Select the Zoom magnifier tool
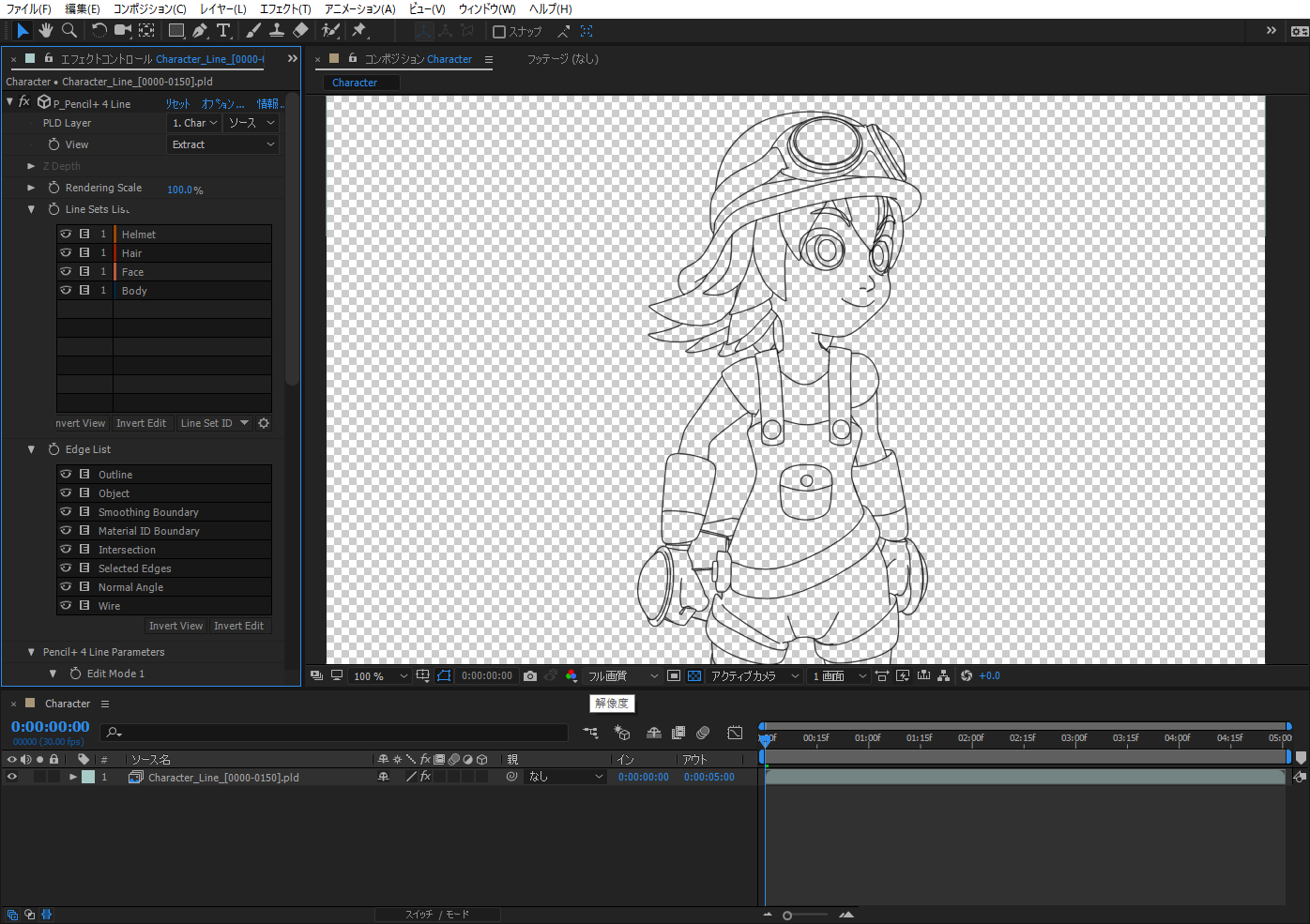This screenshot has height=924, width=1310. pyautogui.click(x=69, y=31)
